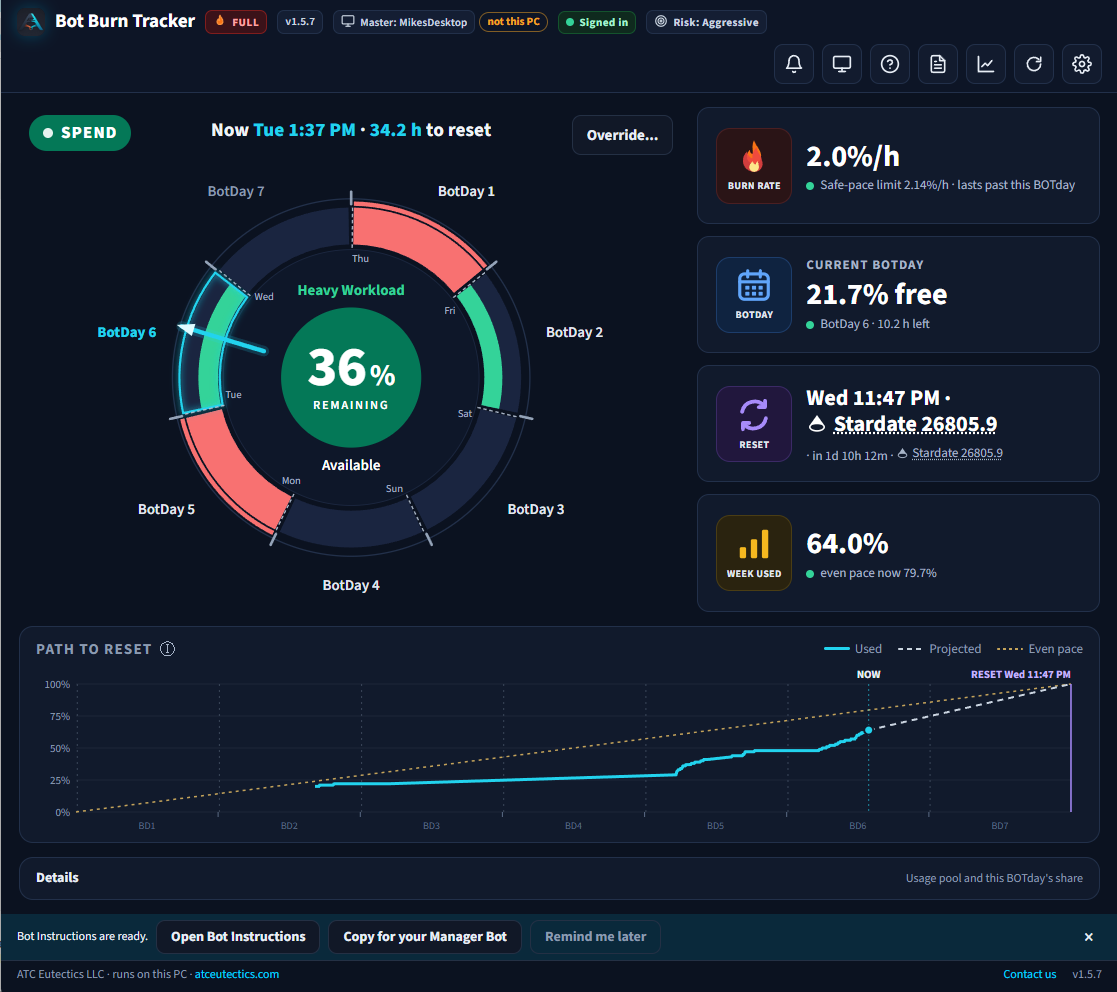Click the Signed in status badge
Image resolution: width=1117 pixels, height=992 pixels.
[x=597, y=22]
